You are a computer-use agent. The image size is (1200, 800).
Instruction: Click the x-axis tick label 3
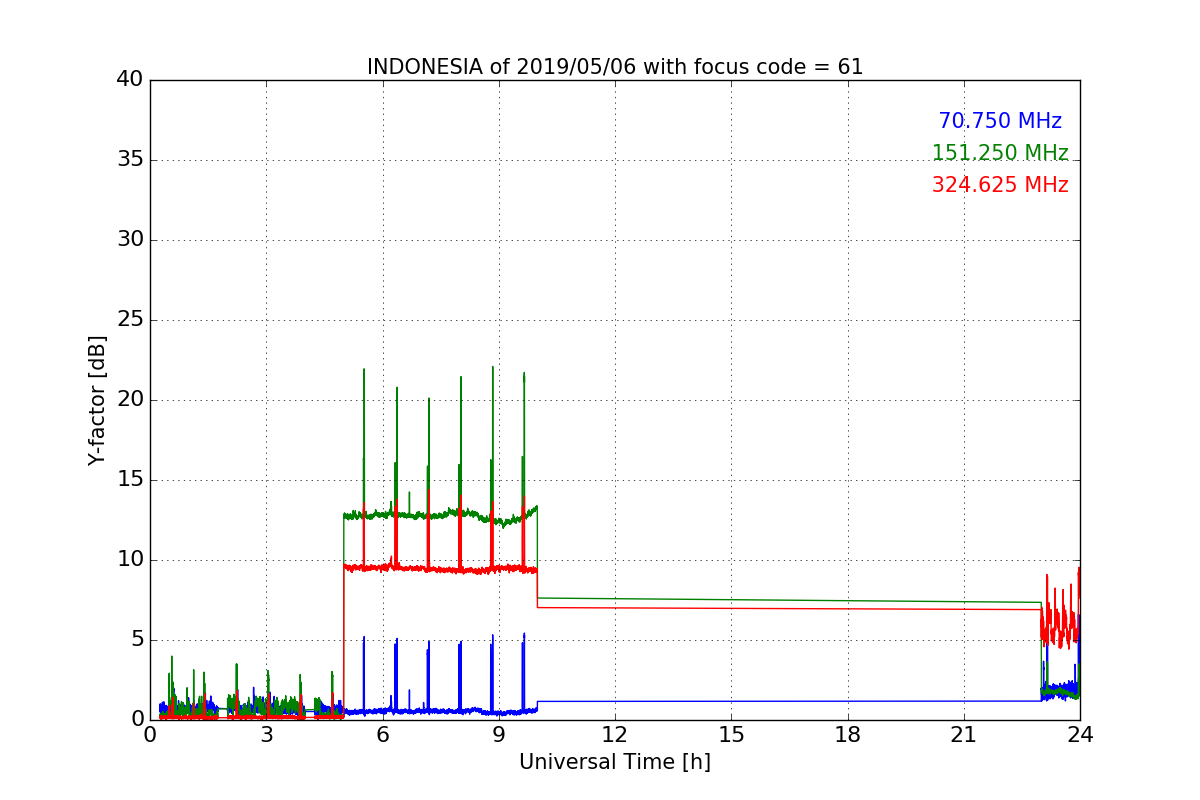click(x=267, y=735)
